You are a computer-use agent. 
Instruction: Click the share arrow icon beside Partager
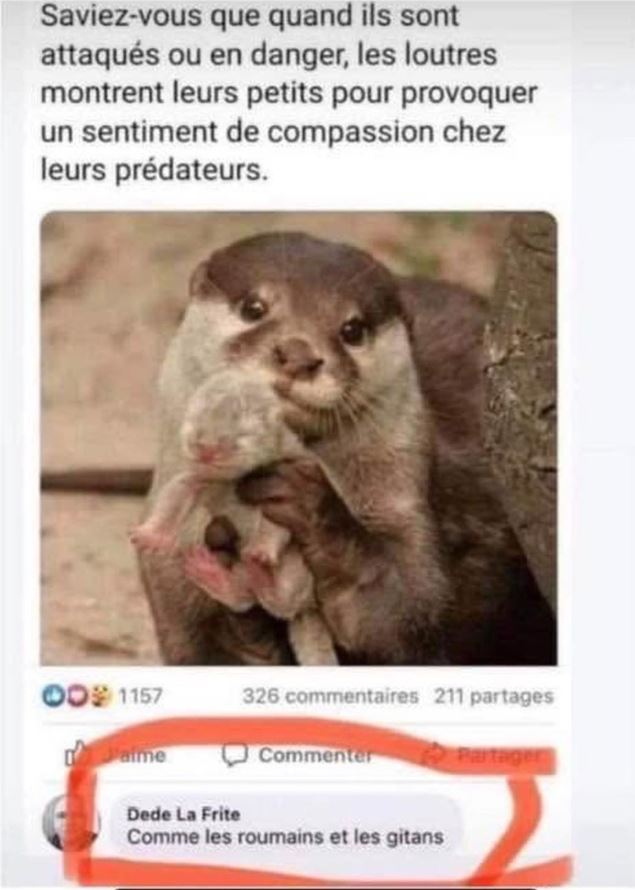[x=435, y=754]
